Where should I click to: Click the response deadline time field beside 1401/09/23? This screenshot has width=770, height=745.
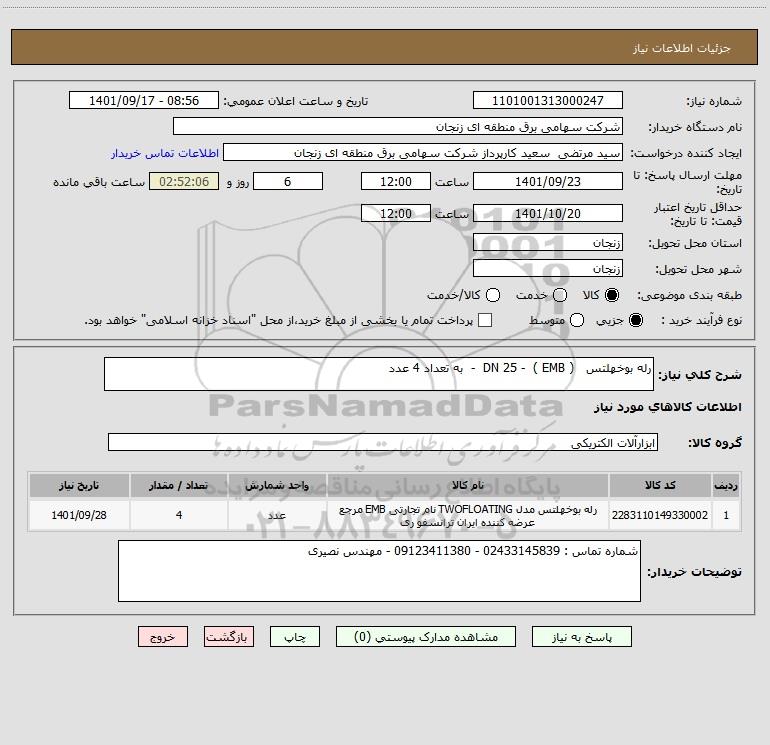tap(396, 181)
